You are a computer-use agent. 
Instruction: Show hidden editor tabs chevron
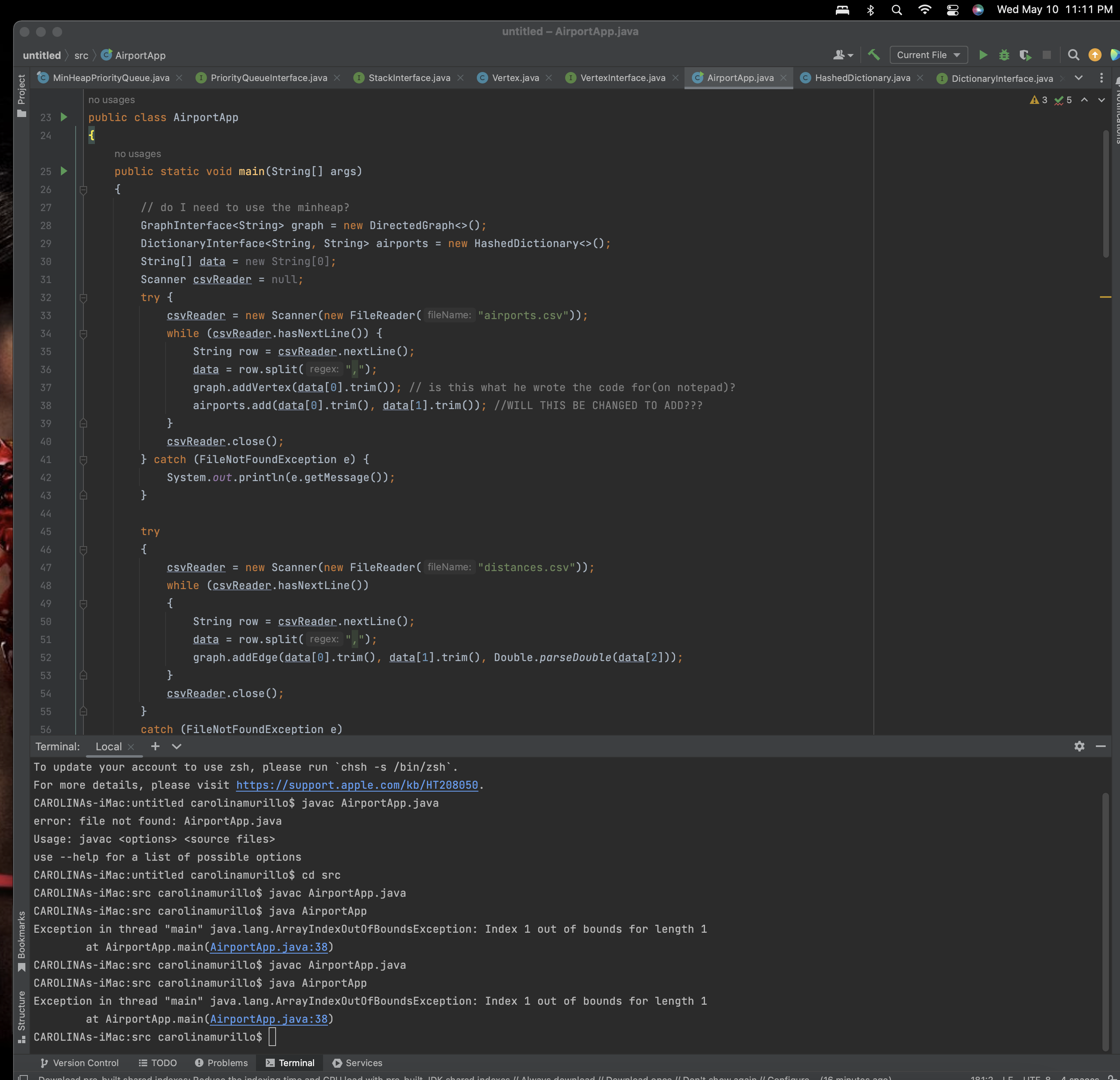tap(1078, 78)
